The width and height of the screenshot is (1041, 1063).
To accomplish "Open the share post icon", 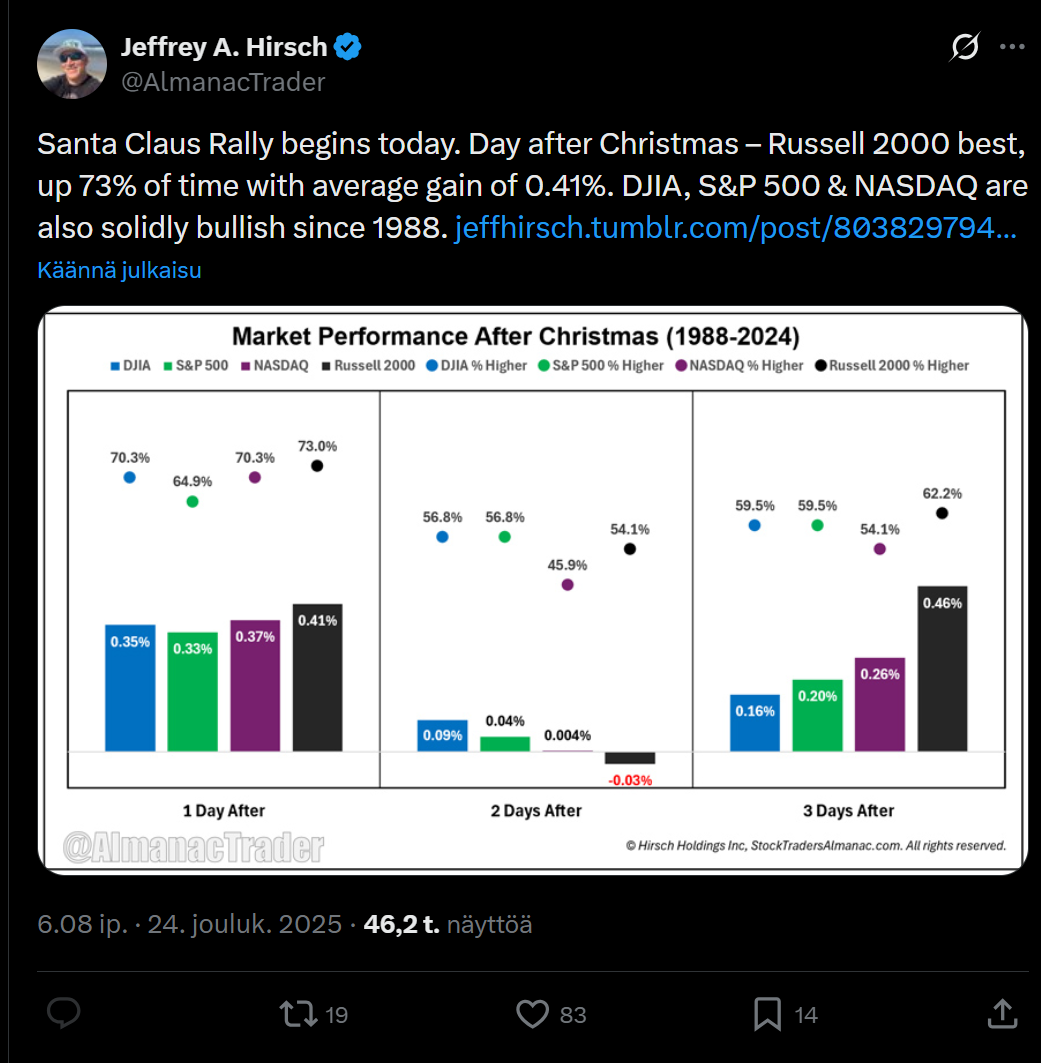I will point(1001,1014).
